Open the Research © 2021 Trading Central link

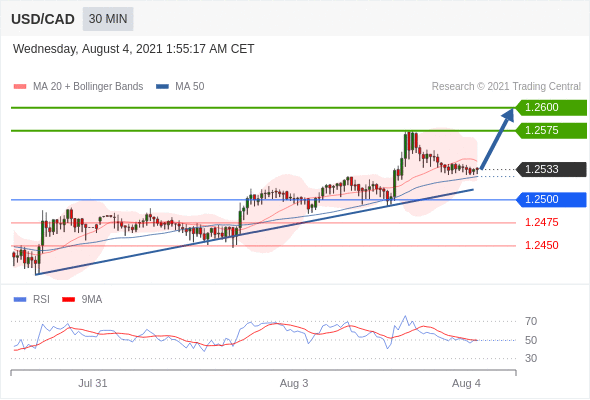(506, 87)
